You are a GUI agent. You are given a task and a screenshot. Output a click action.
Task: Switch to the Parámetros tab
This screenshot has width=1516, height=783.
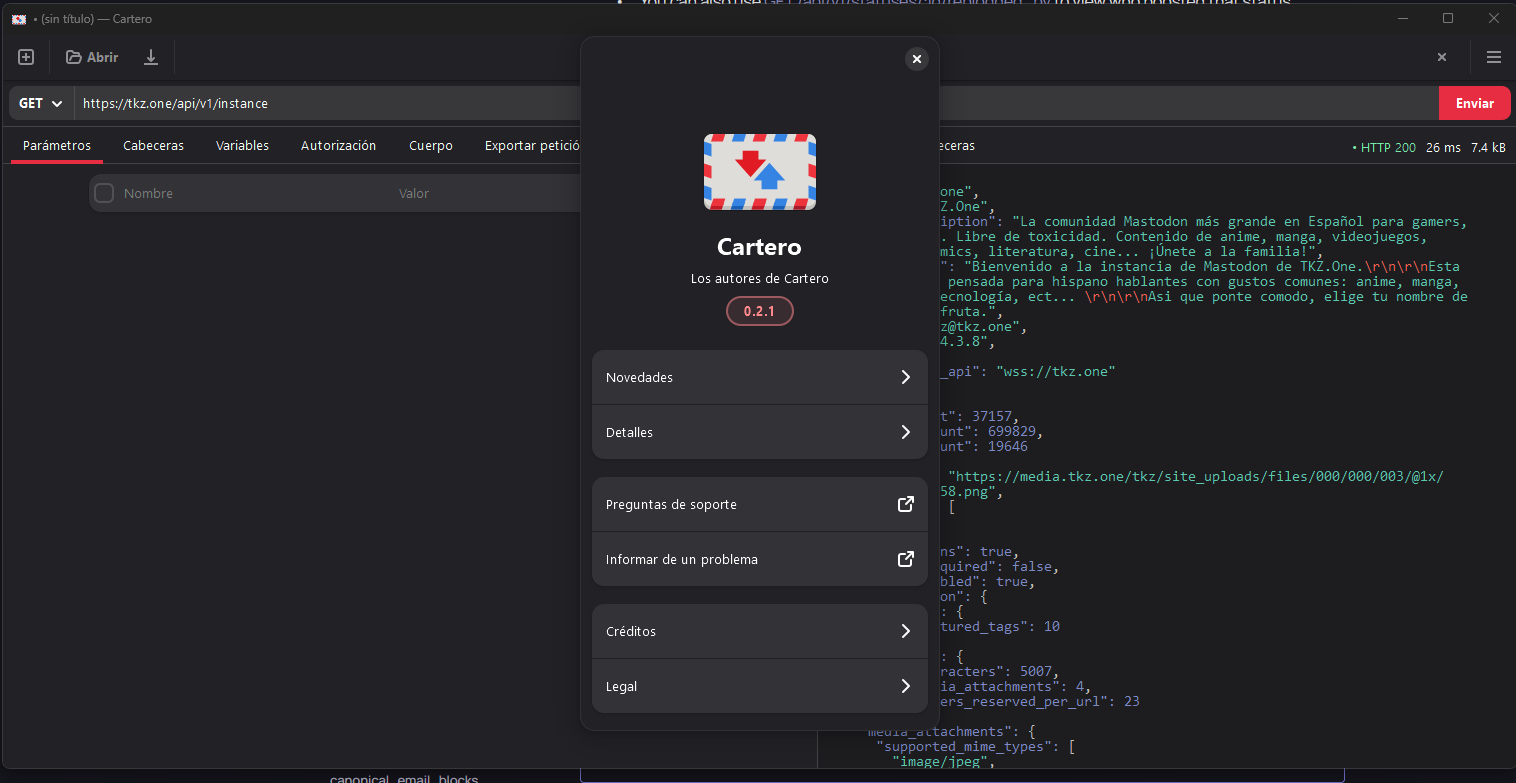(57, 145)
